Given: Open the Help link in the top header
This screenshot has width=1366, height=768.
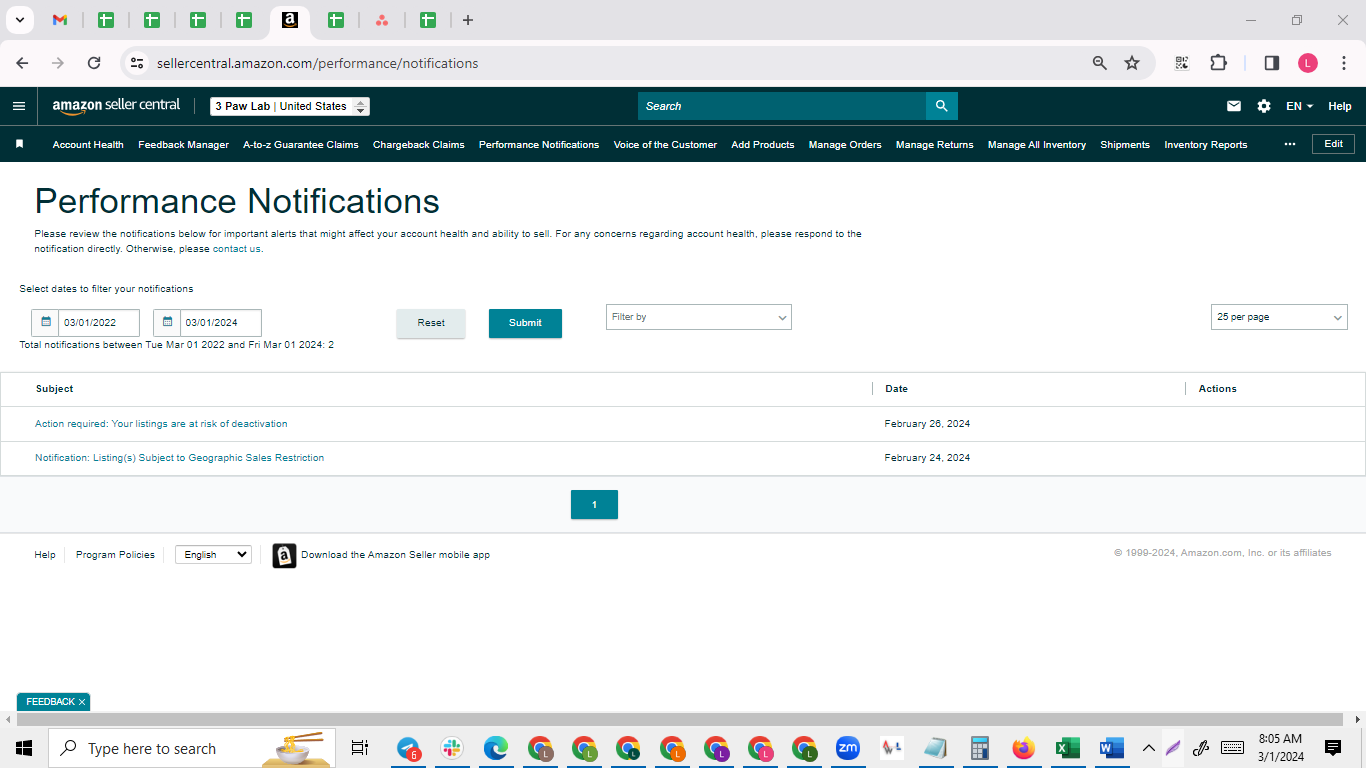Looking at the screenshot, I should [x=1340, y=106].
